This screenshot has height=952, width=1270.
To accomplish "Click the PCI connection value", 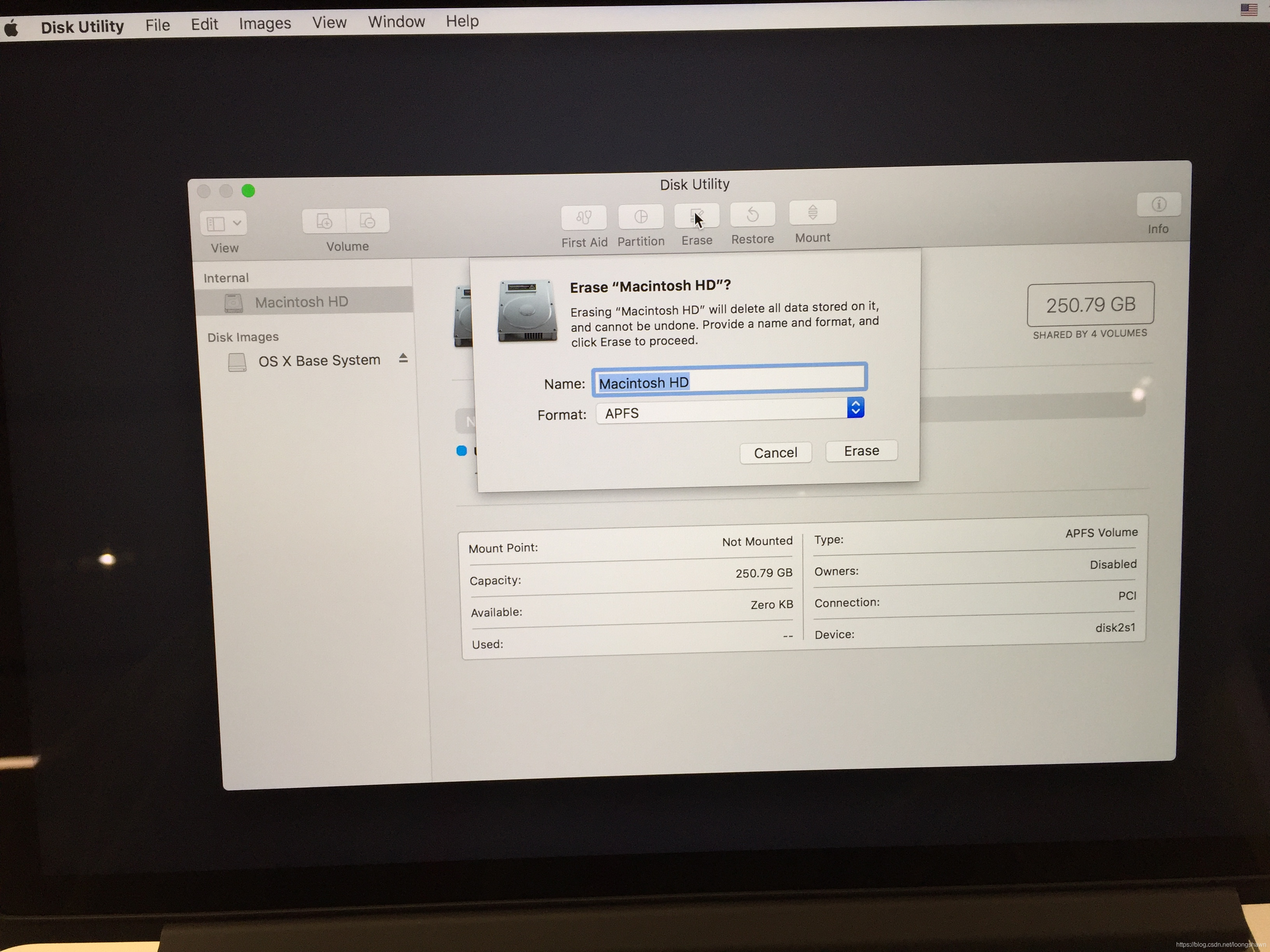I will 1127,596.
